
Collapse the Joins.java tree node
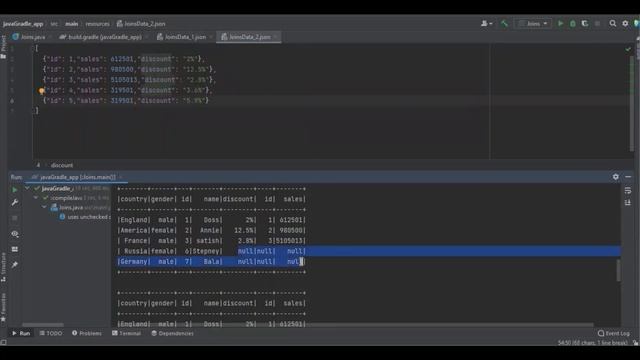pyautogui.click(x=44, y=207)
